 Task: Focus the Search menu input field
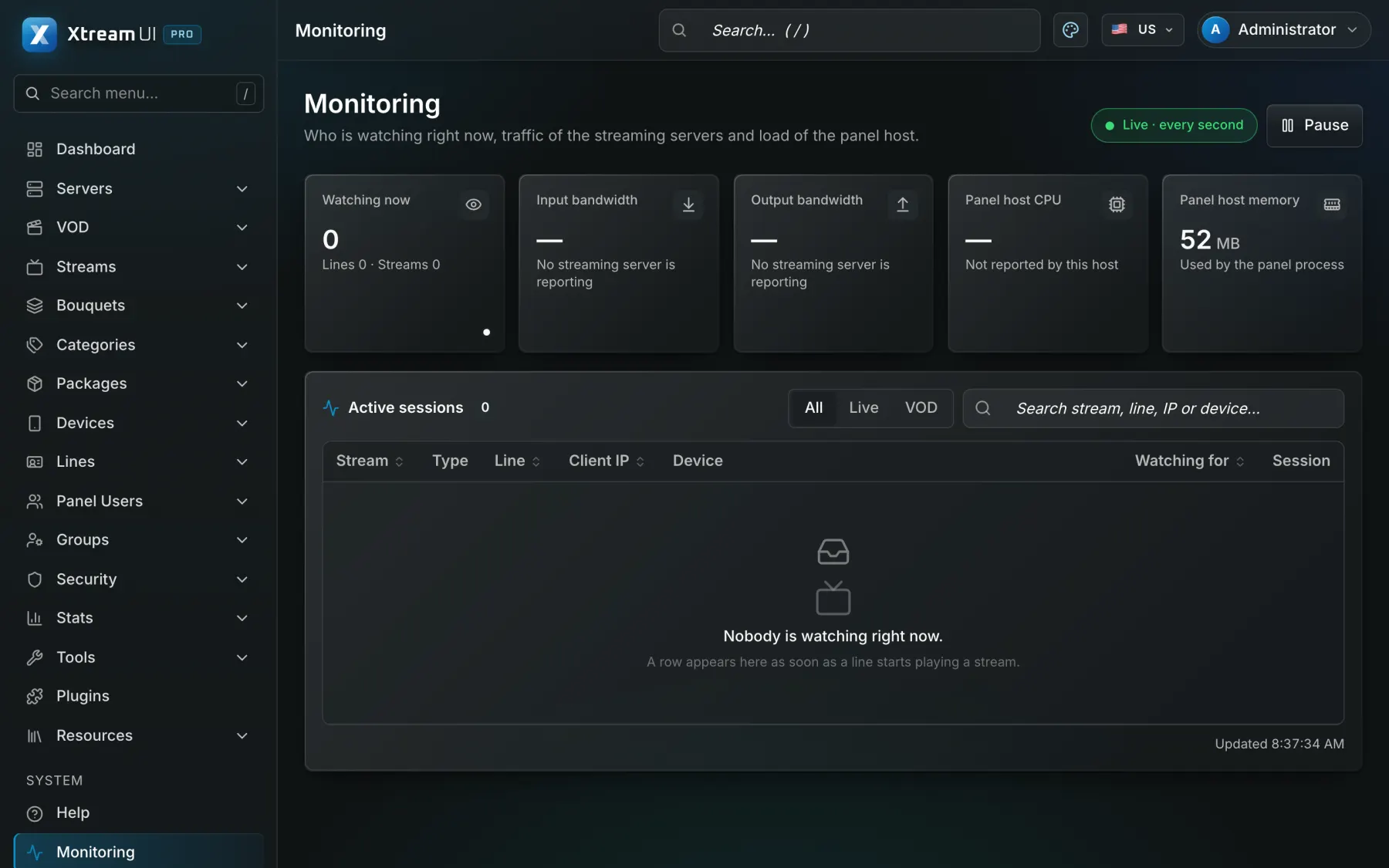[x=139, y=93]
